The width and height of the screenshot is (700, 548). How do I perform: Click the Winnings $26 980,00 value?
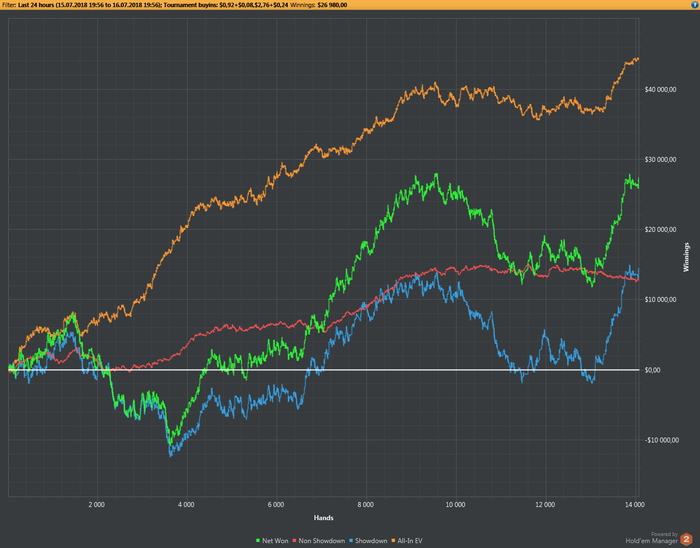click(332, 5)
